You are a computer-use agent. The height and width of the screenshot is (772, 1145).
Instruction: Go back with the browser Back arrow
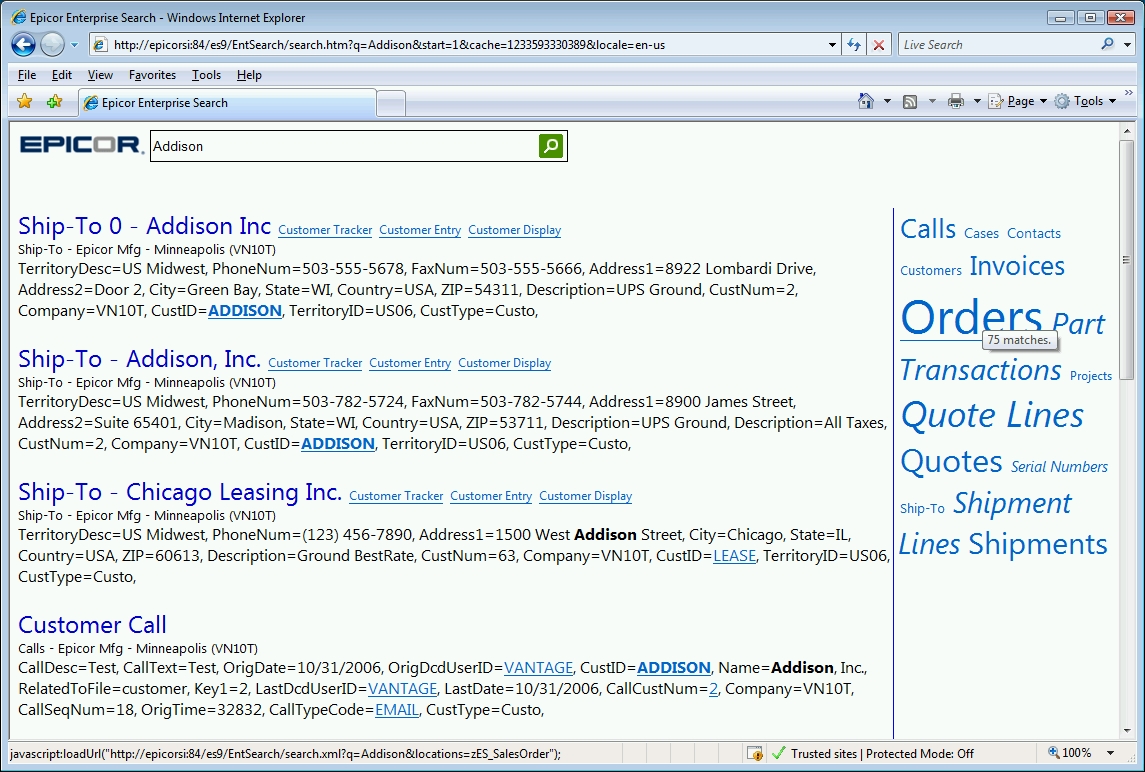23,45
